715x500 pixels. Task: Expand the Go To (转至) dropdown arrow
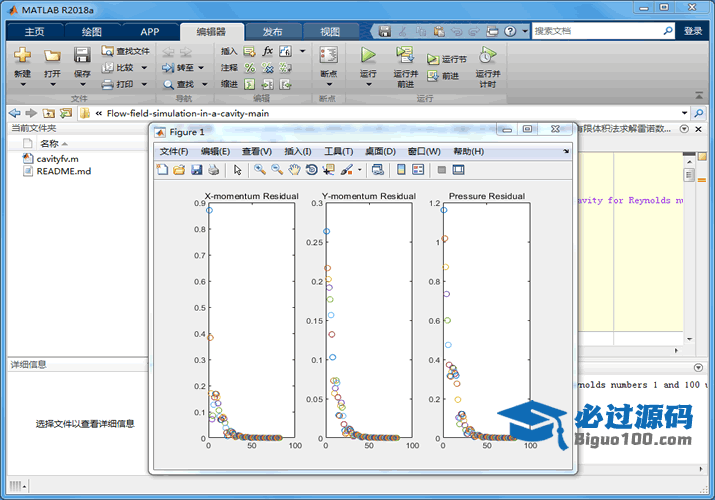pyautogui.click(x=201, y=68)
